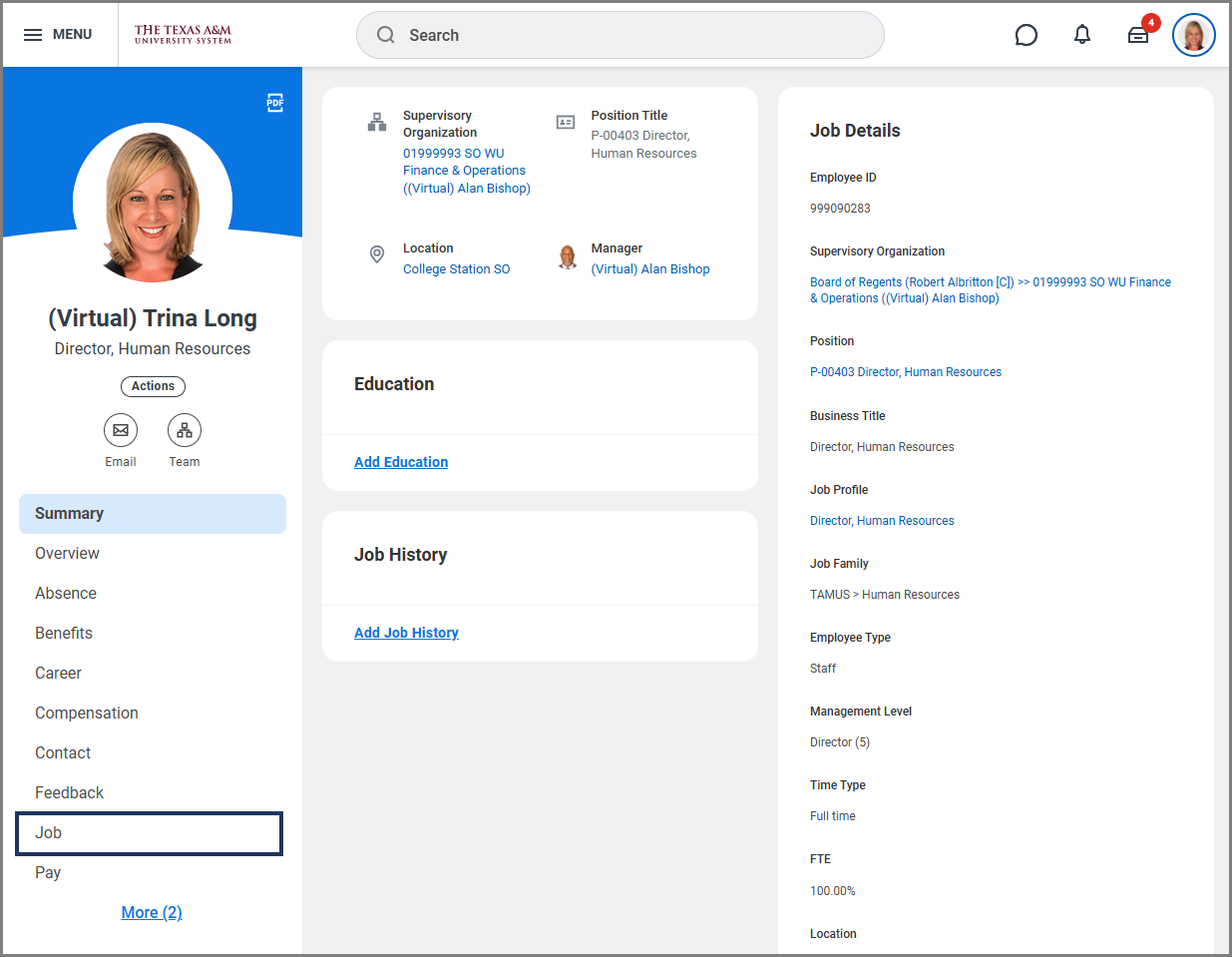Open the Job Profile Director, Human Resources link
Viewport: 1232px width, 957px height.
coord(882,521)
